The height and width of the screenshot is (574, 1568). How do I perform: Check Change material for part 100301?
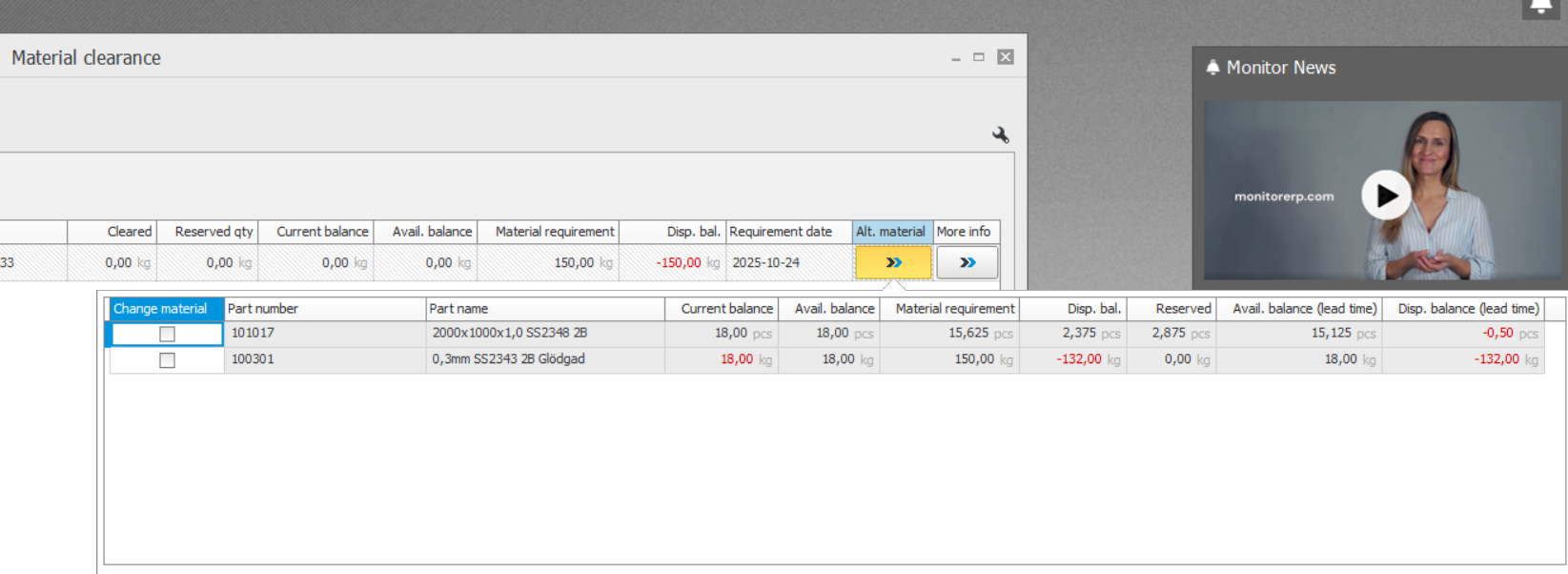tap(167, 360)
